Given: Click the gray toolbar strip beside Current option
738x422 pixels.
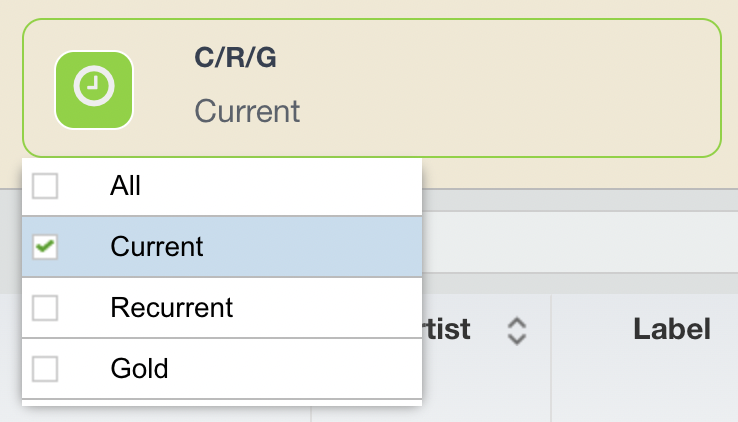Looking at the screenshot, I should point(580,242).
